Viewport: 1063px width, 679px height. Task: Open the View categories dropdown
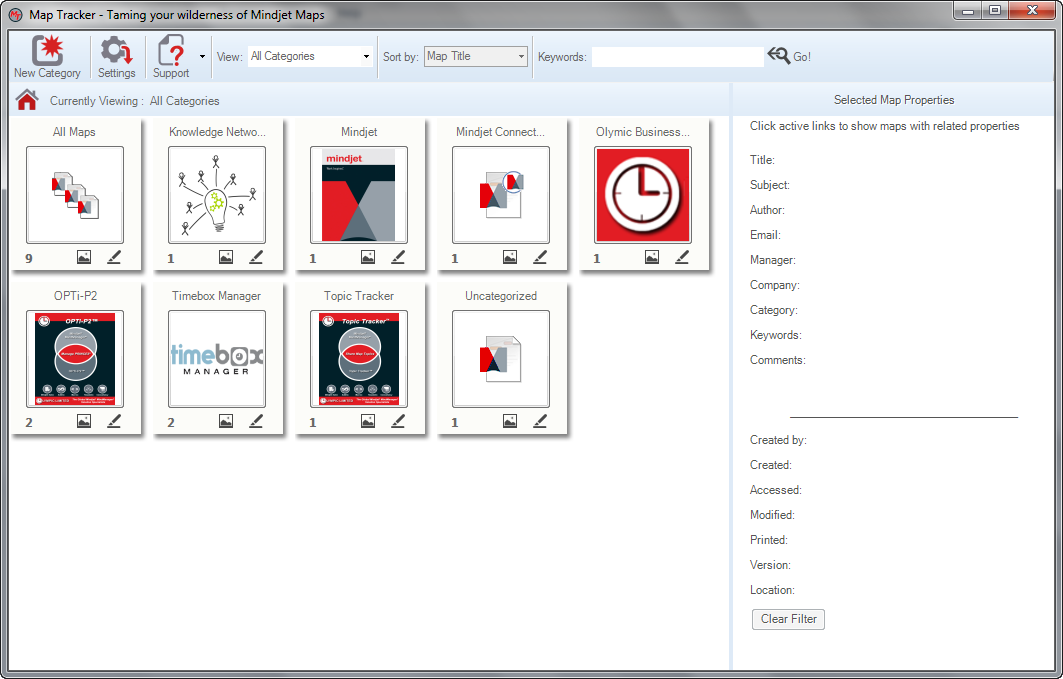click(x=310, y=57)
